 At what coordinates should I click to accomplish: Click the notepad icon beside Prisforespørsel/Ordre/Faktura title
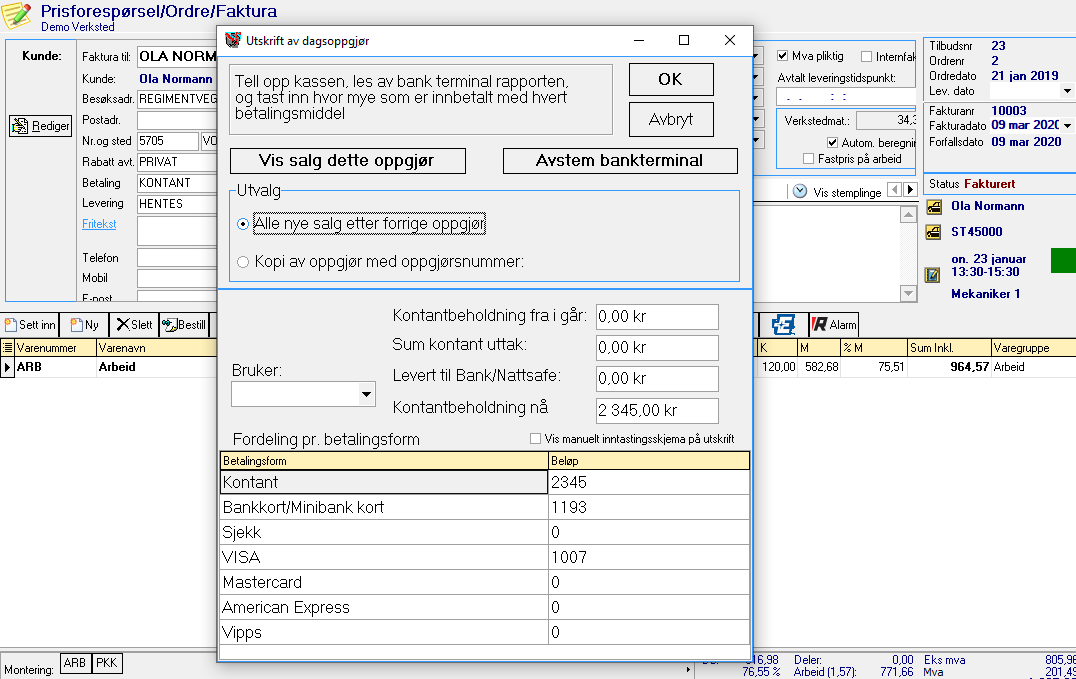(x=16, y=15)
